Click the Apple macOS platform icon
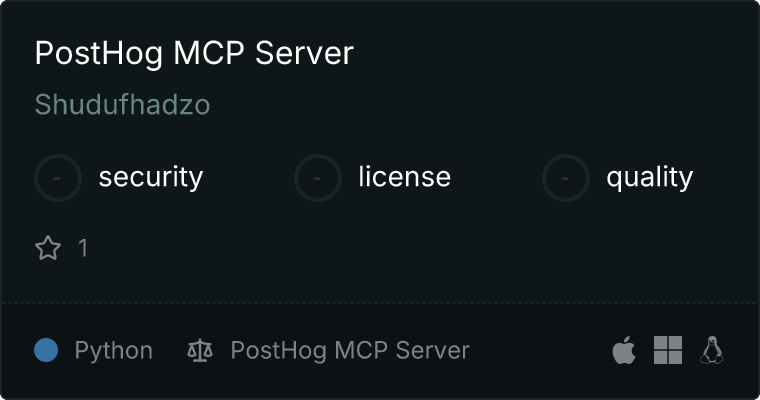The height and width of the screenshot is (400, 760). [624, 350]
